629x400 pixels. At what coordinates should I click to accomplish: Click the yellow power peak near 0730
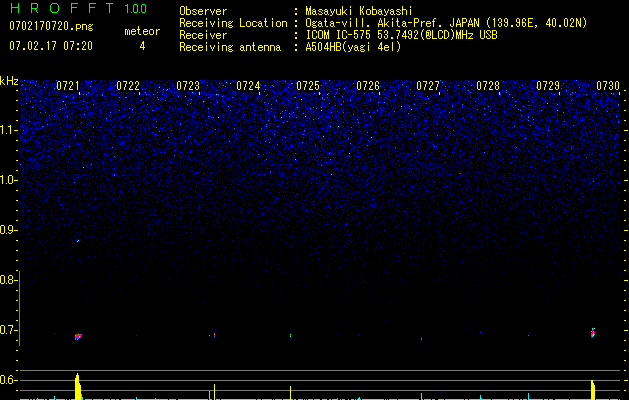click(593, 390)
